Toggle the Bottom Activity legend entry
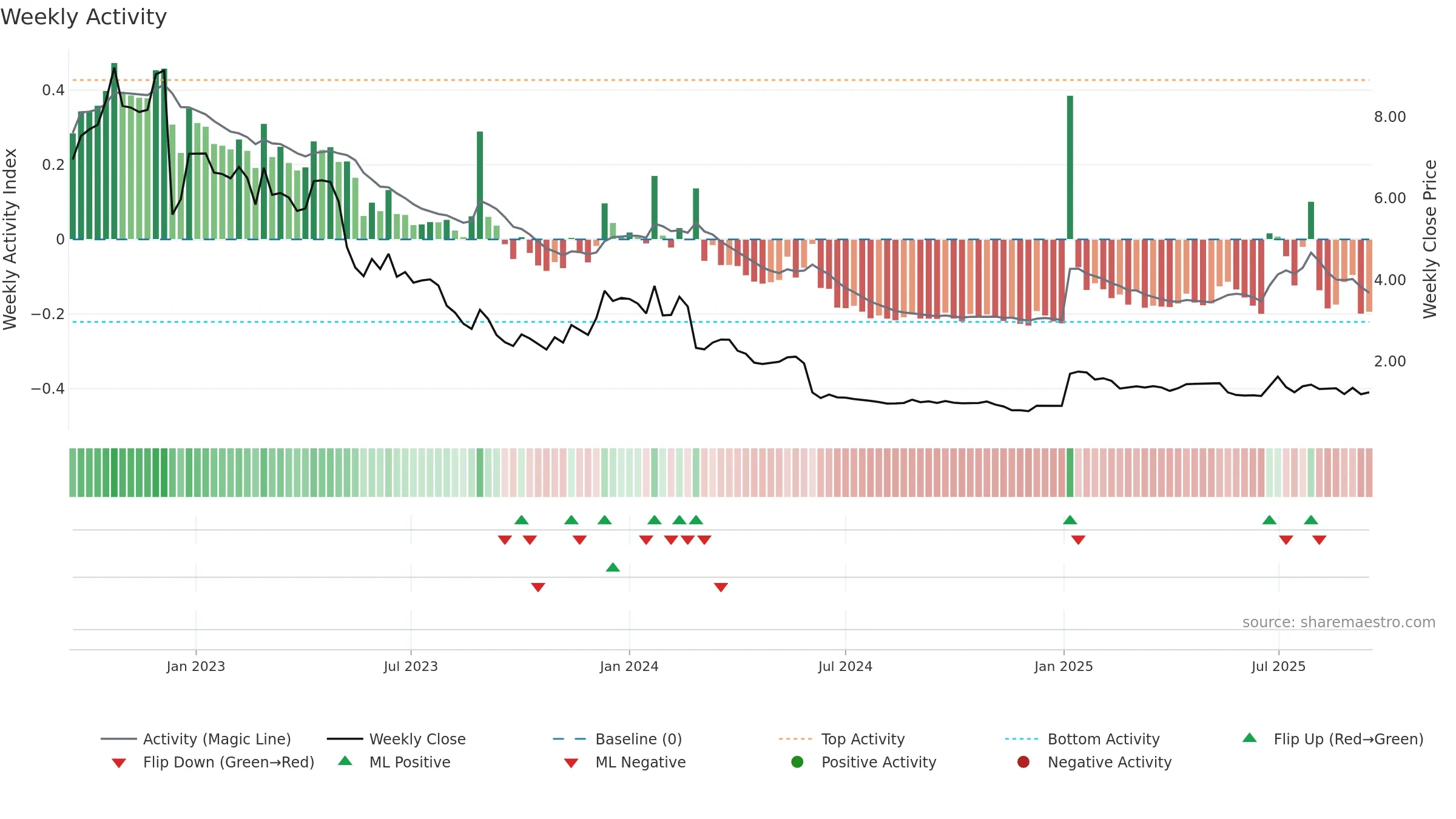The height and width of the screenshot is (819, 1456). tap(1082, 739)
